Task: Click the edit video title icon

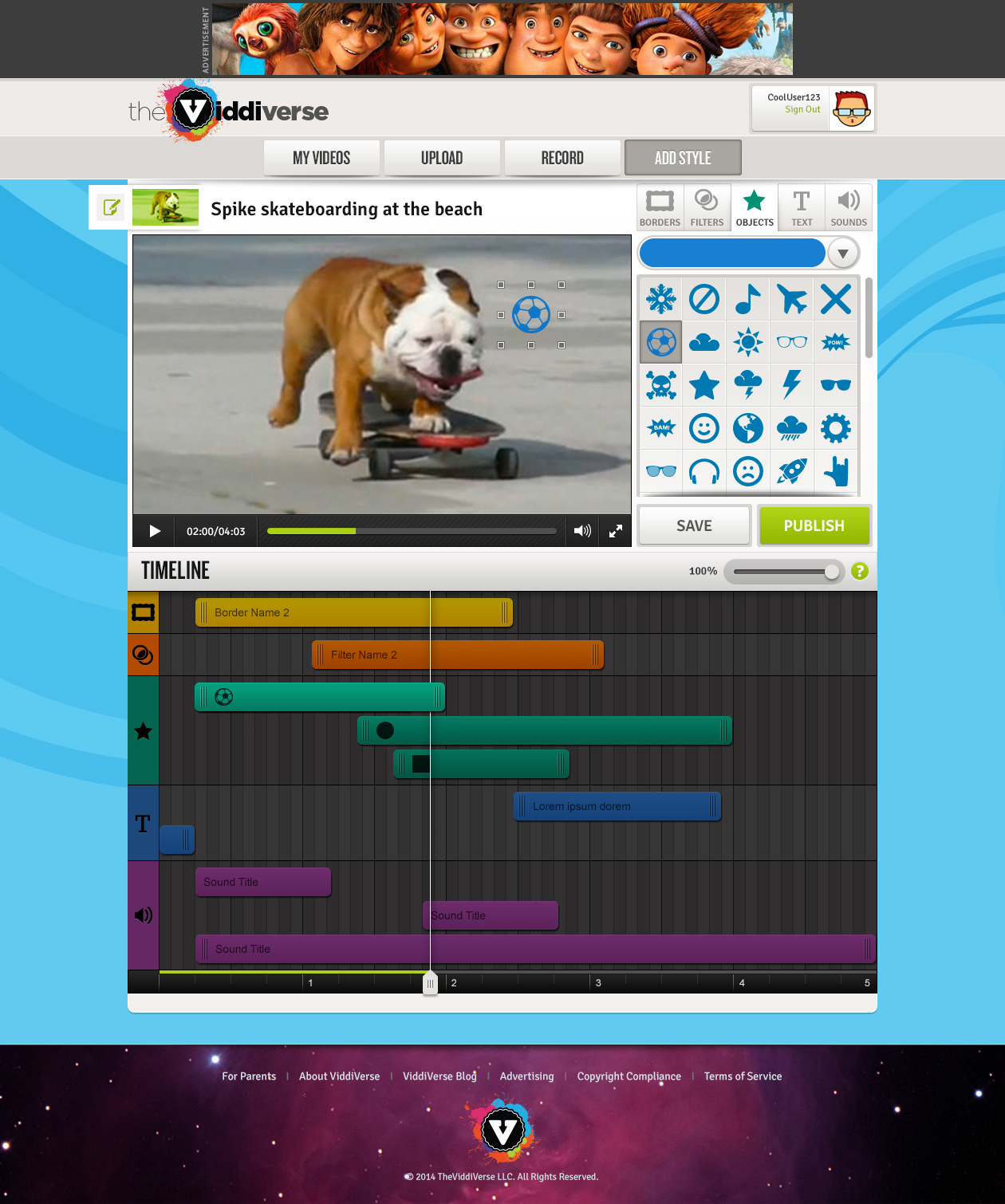Action: (111, 208)
